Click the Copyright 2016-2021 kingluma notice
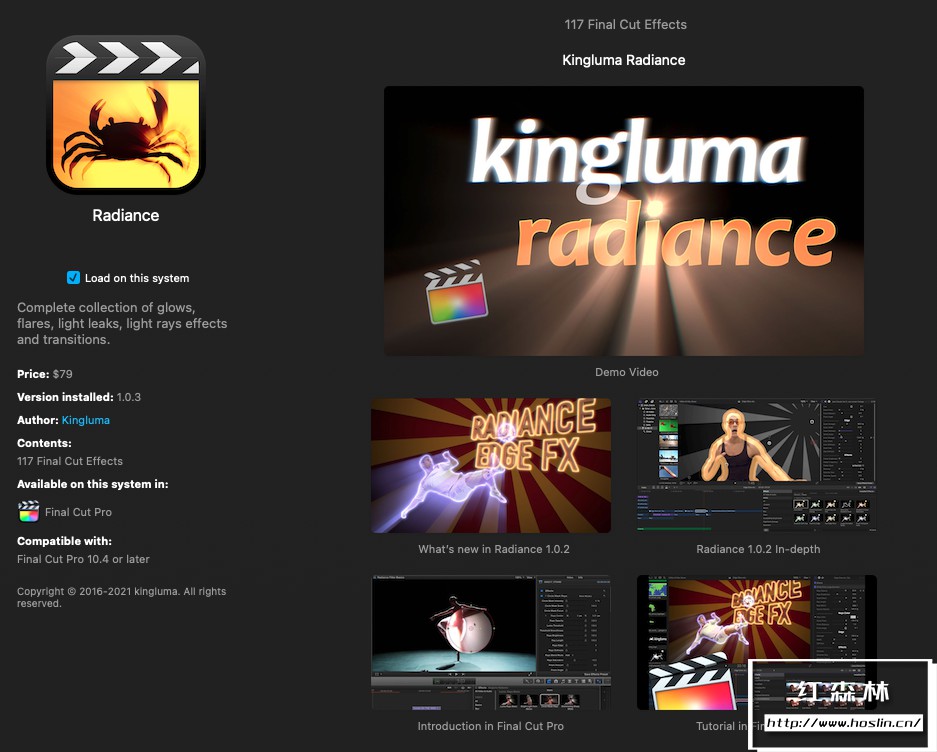The image size is (937, 752). (121, 597)
